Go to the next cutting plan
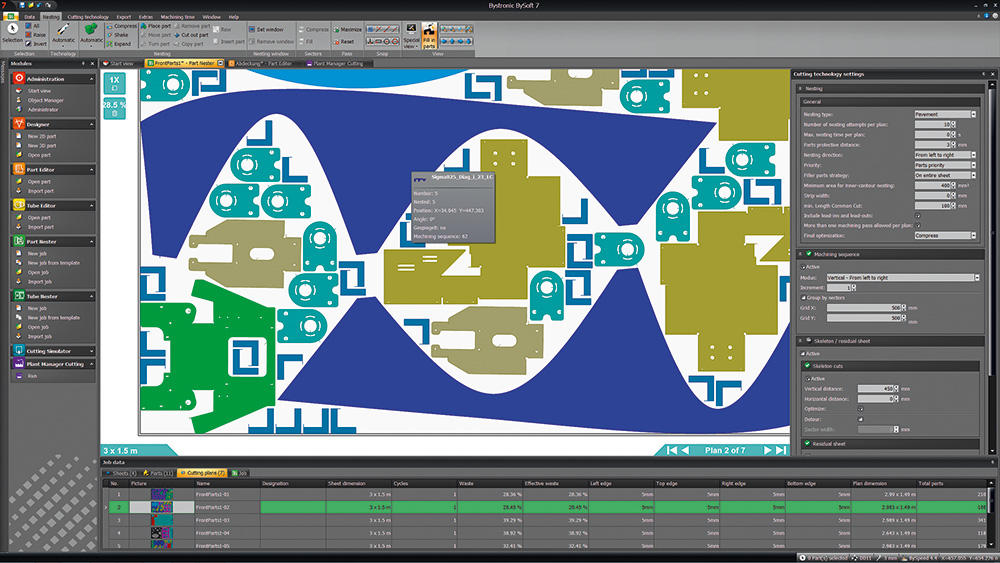Image resolution: width=1000 pixels, height=563 pixels. click(x=767, y=450)
